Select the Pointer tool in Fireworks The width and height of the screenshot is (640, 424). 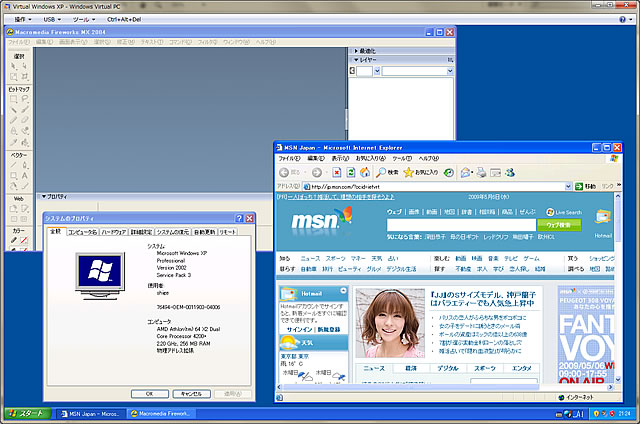[x=13, y=66]
